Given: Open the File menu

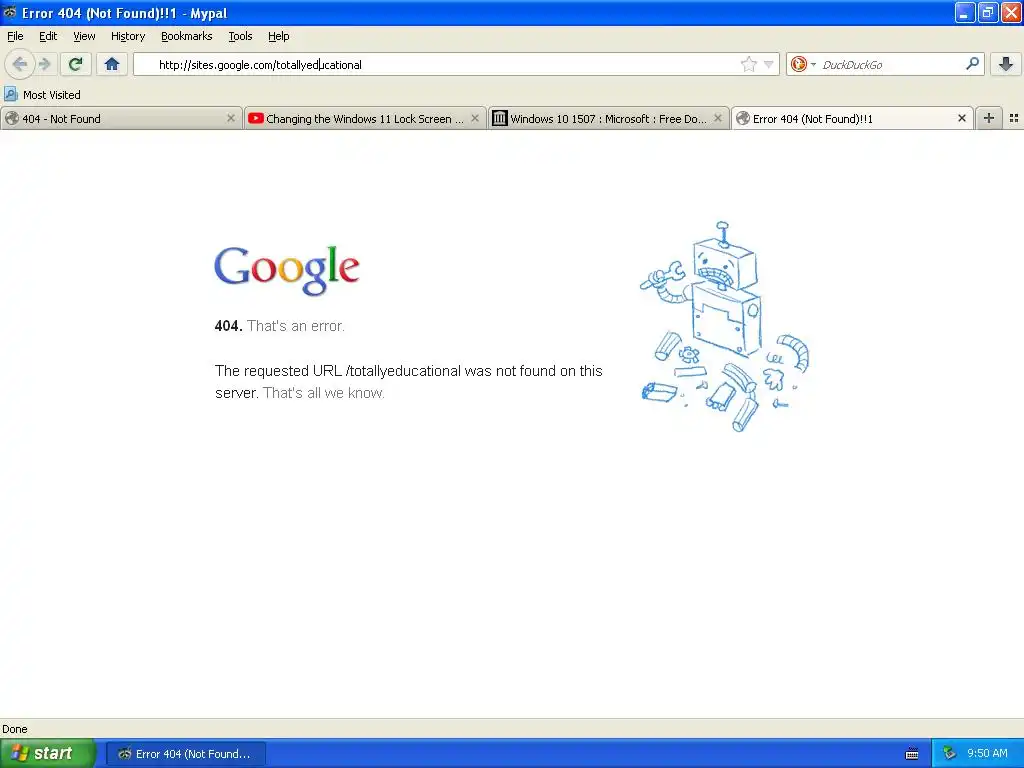Looking at the screenshot, I should pyautogui.click(x=15, y=36).
